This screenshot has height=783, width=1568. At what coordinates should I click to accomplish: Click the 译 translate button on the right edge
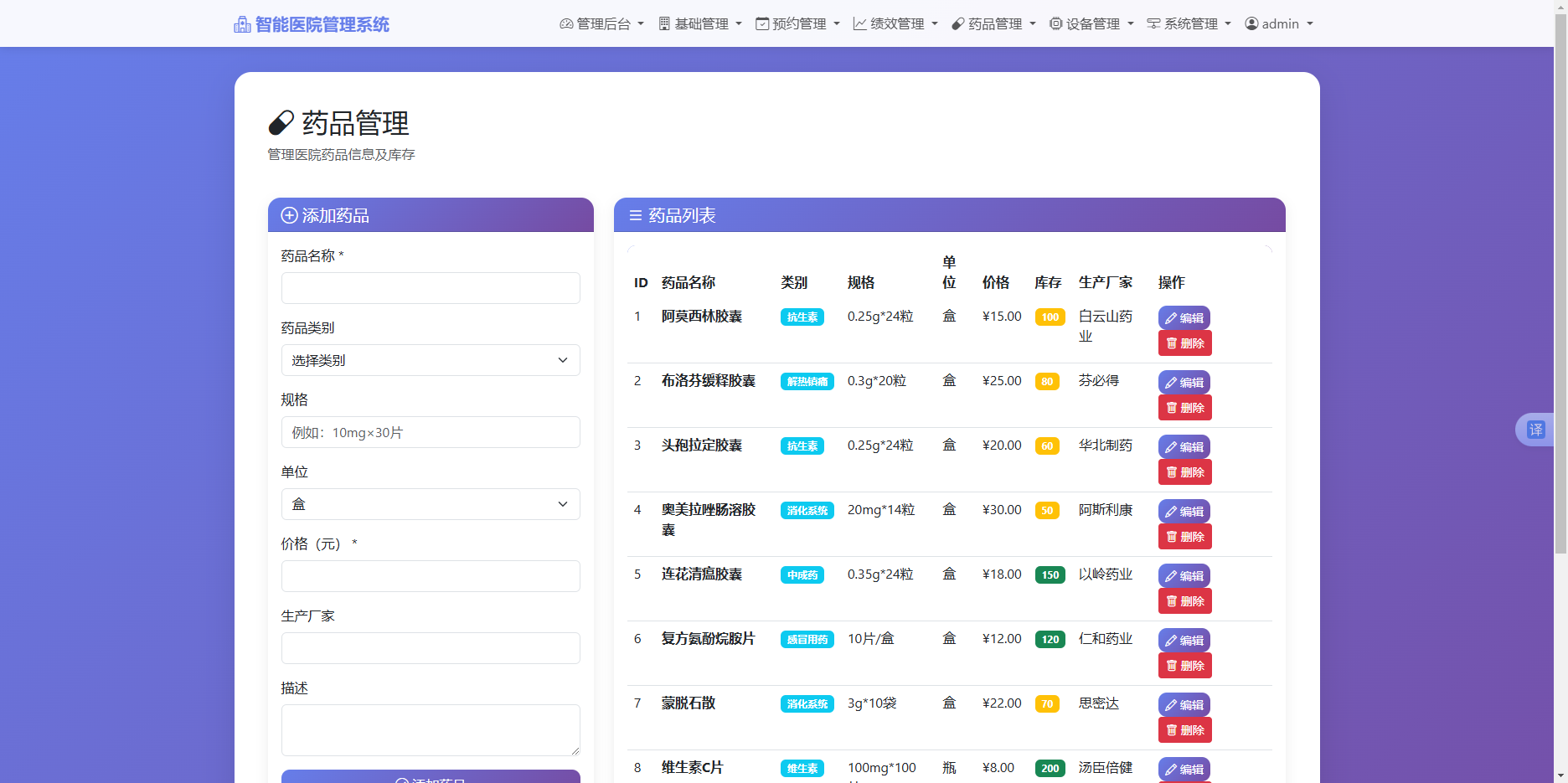(1537, 429)
